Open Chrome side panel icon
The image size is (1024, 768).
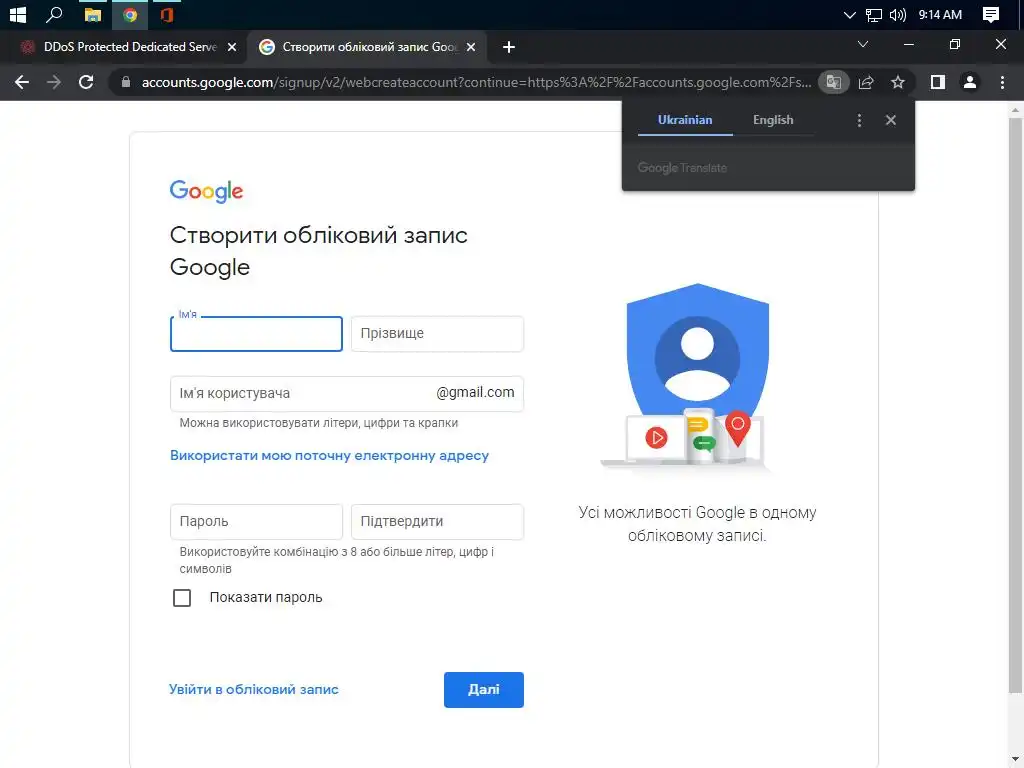[x=938, y=82]
